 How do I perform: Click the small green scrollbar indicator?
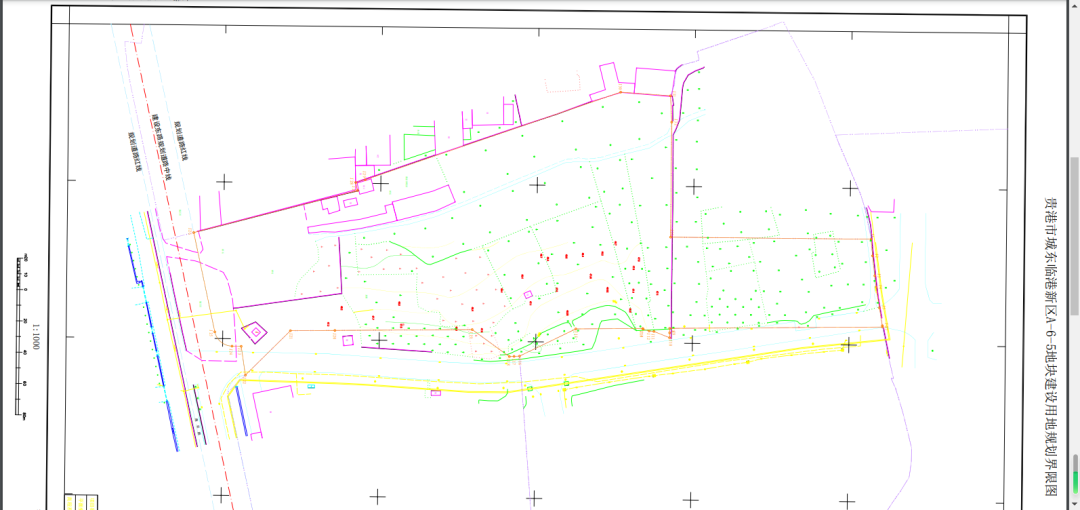[x=1075, y=482]
